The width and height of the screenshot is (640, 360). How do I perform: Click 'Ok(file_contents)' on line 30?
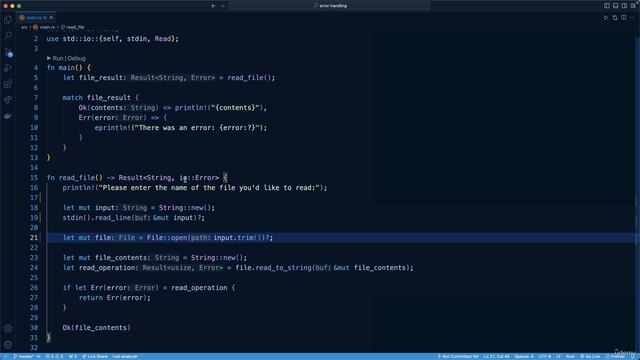point(96,328)
